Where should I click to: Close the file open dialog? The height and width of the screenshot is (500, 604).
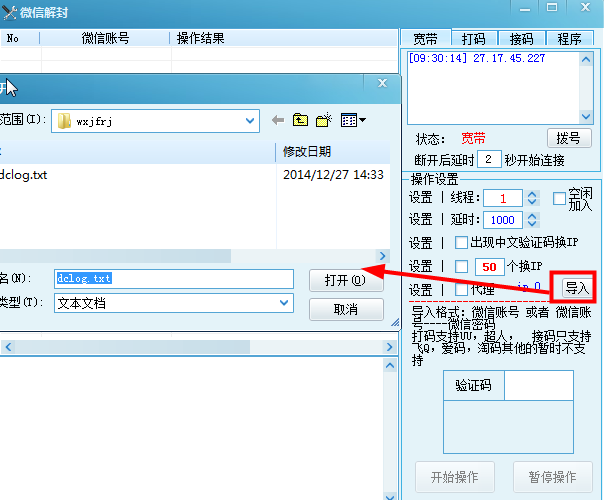382,84
